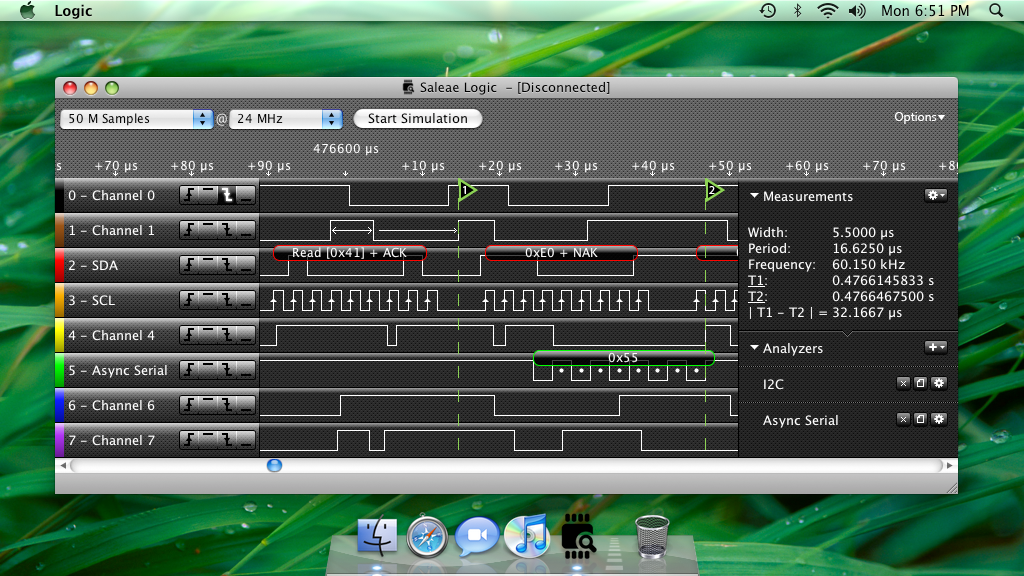Open the I2C analyzer export/copy icon
This screenshot has height=576, width=1024.
[x=921, y=384]
